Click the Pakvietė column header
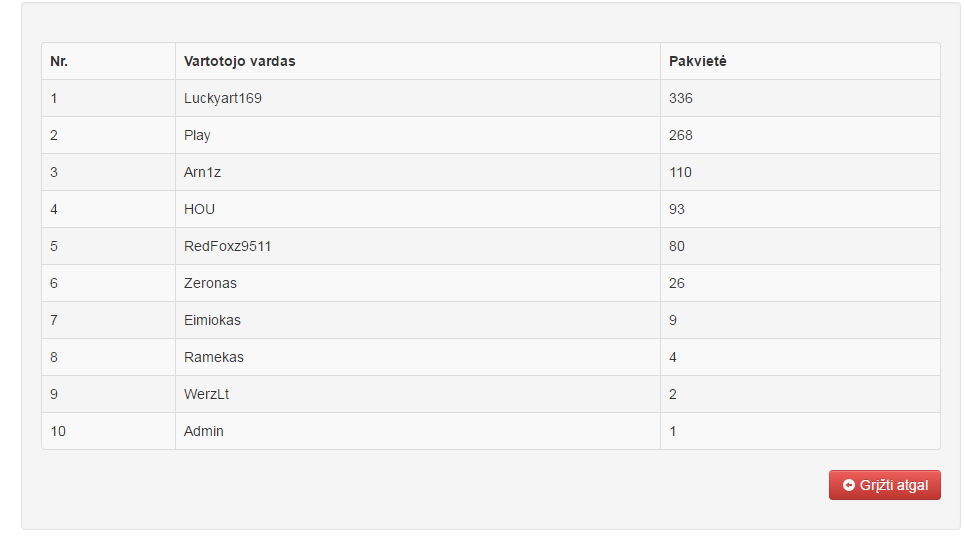Viewport: 964px width, 544px height. 800,61
